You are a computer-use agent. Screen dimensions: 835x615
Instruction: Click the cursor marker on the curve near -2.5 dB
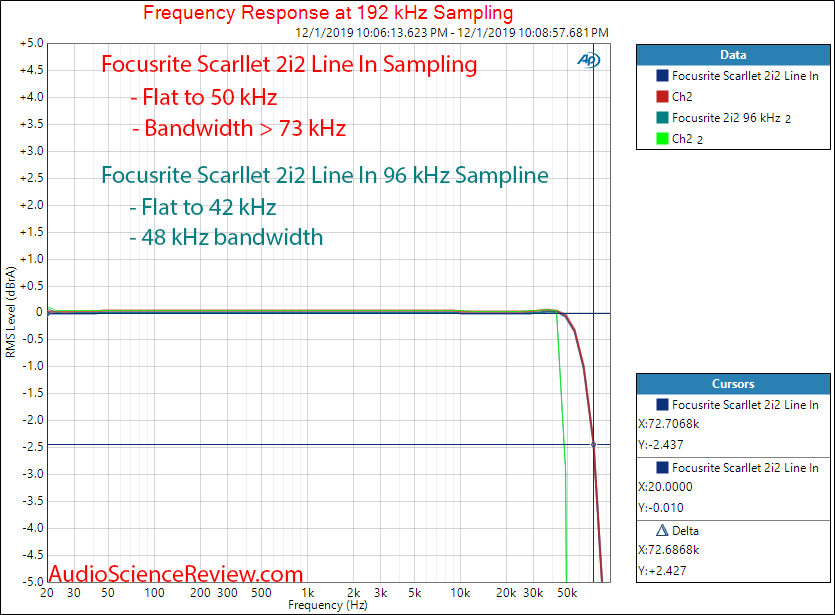pyautogui.click(x=594, y=445)
